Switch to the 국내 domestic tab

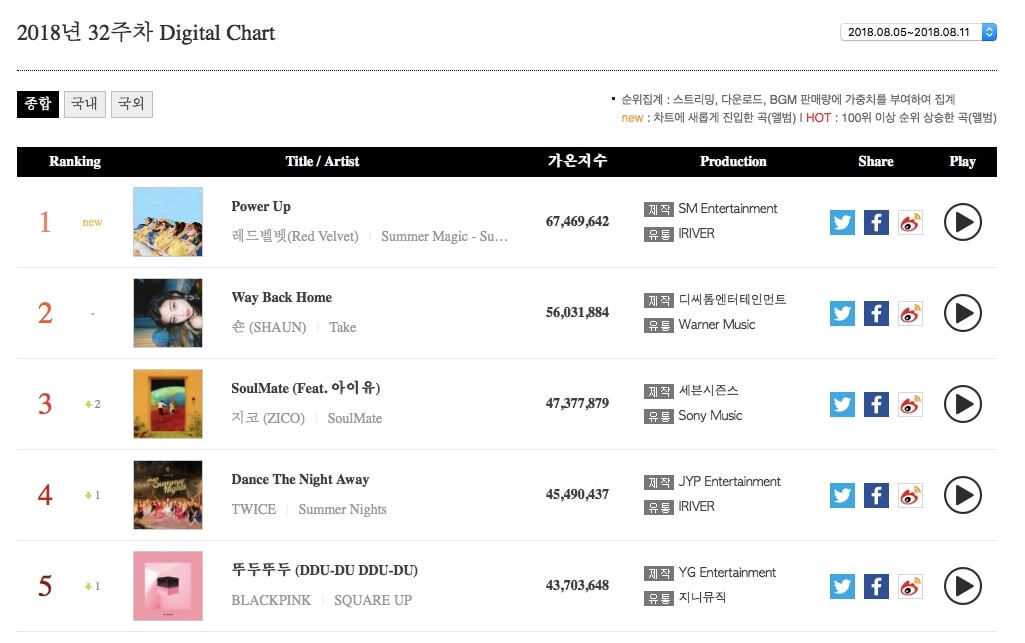pyautogui.click(x=84, y=104)
